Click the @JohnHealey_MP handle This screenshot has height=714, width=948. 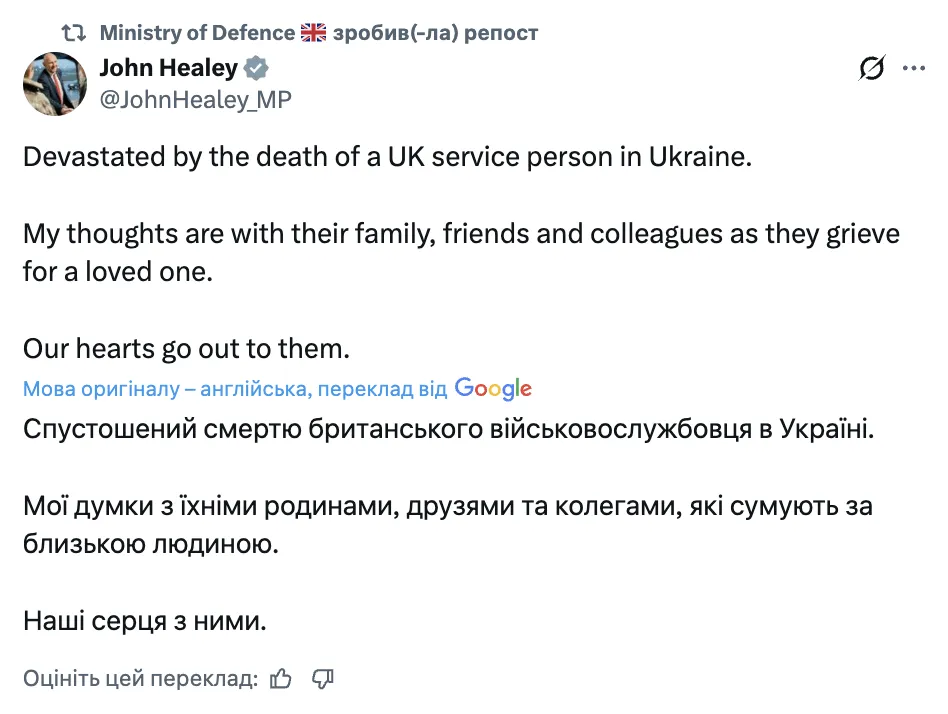197,99
